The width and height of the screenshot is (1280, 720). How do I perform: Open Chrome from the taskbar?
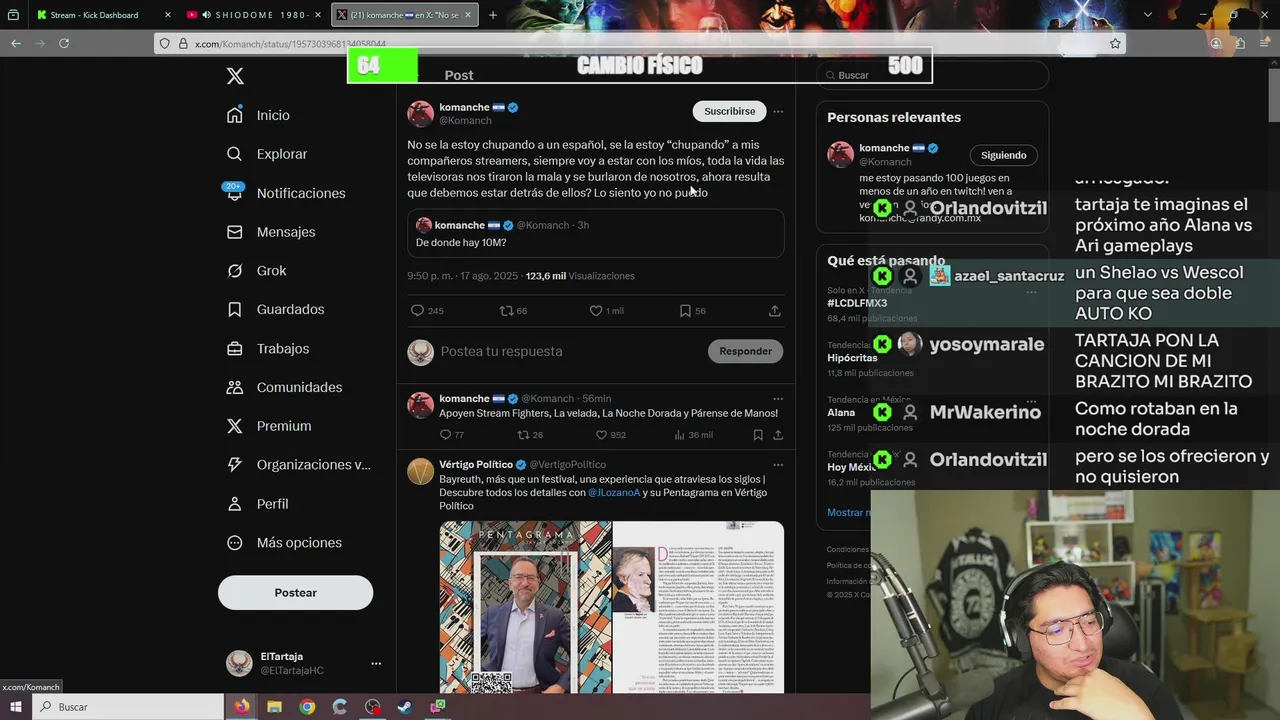(307, 707)
